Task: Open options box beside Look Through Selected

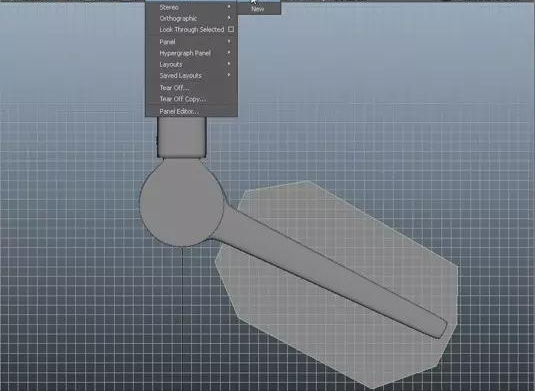Action: click(231, 29)
